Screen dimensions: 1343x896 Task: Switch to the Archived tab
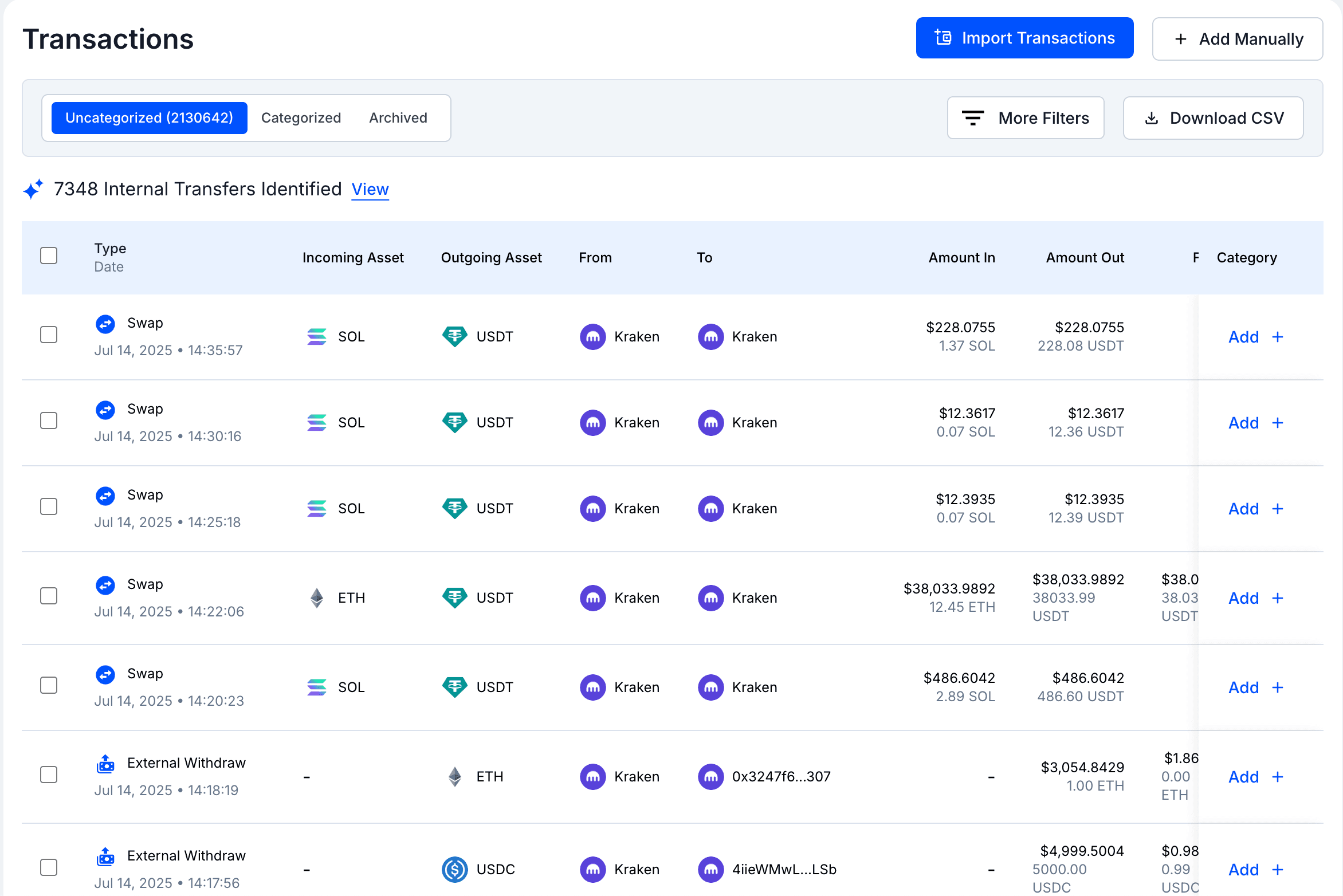click(x=398, y=118)
